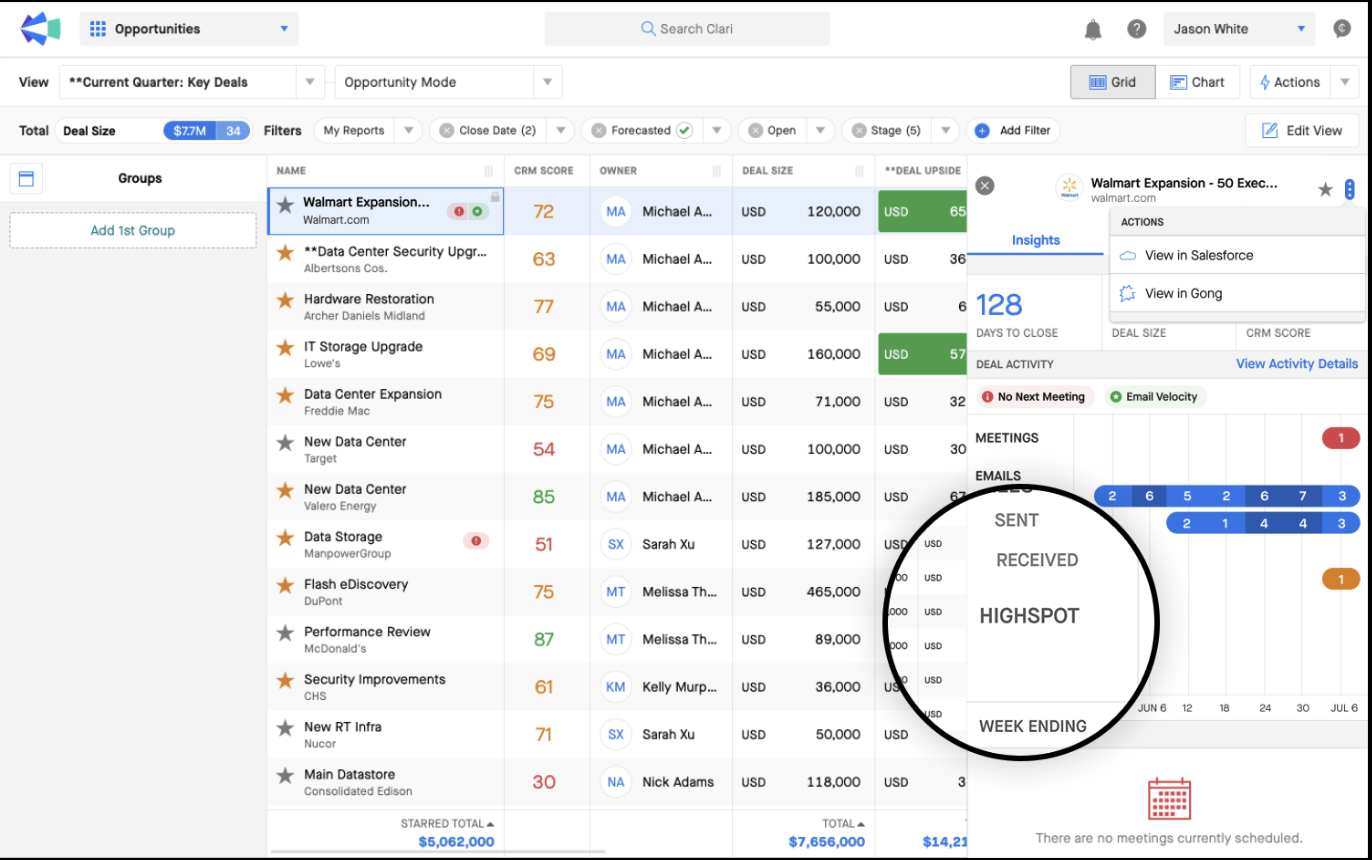Image resolution: width=1372 pixels, height=860 pixels.
Task: Click red alert icon on Data Storage row
Action: coord(476,541)
